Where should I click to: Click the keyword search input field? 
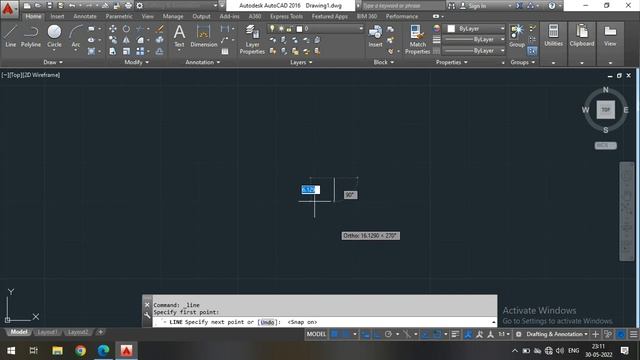point(403,6)
